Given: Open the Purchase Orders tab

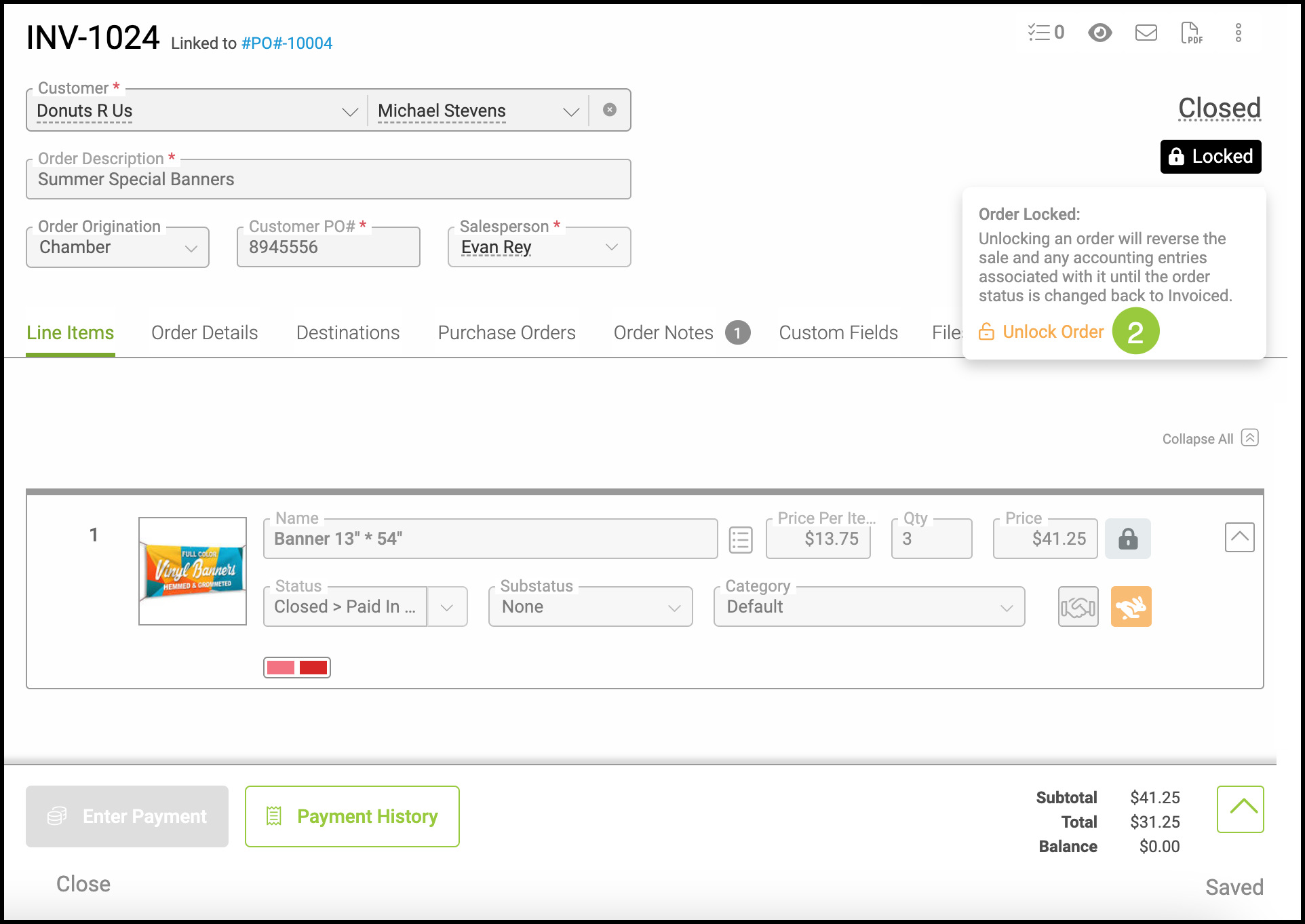Looking at the screenshot, I should [506, 333].
